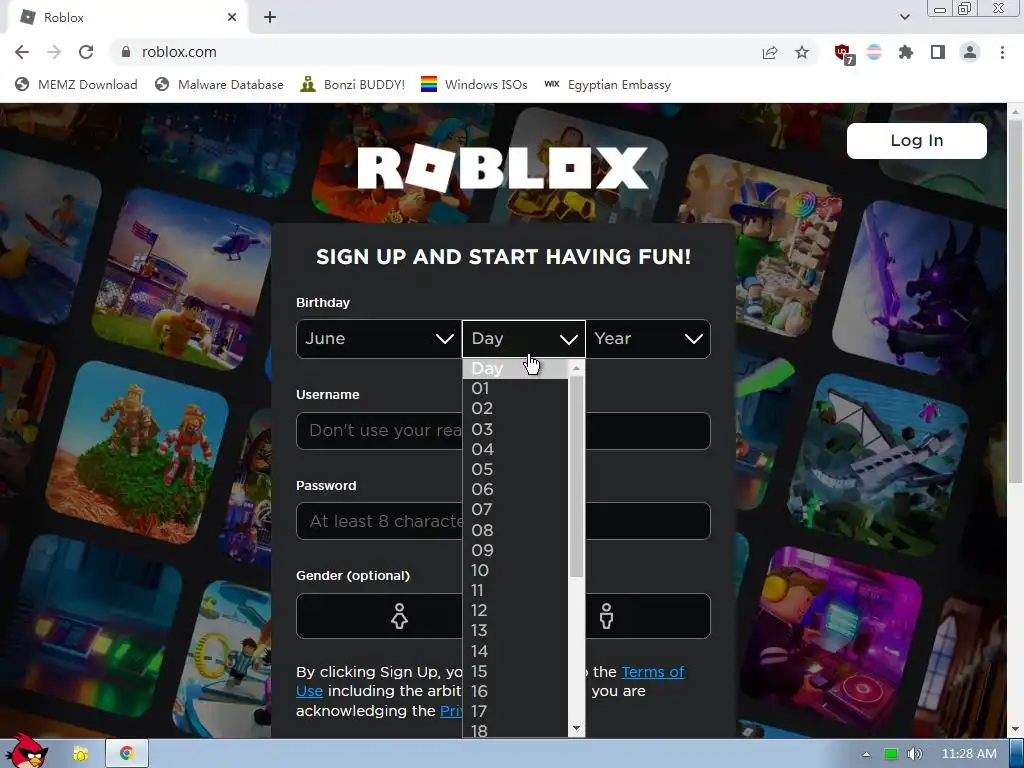
Task: Select day 03 in the list
Action: (x=515, y=429)
